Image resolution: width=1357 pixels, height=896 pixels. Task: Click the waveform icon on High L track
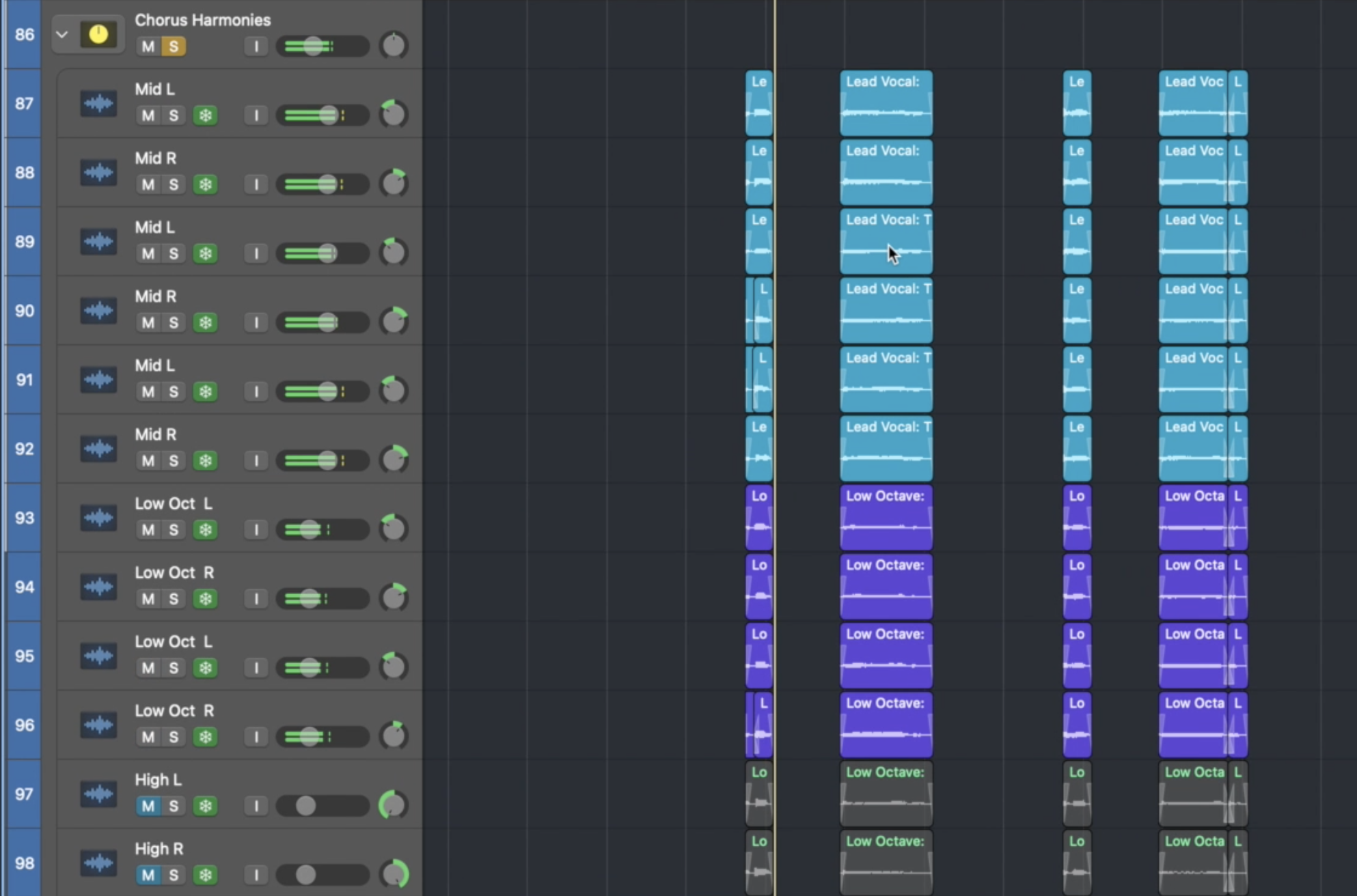[x=98, y=794]
